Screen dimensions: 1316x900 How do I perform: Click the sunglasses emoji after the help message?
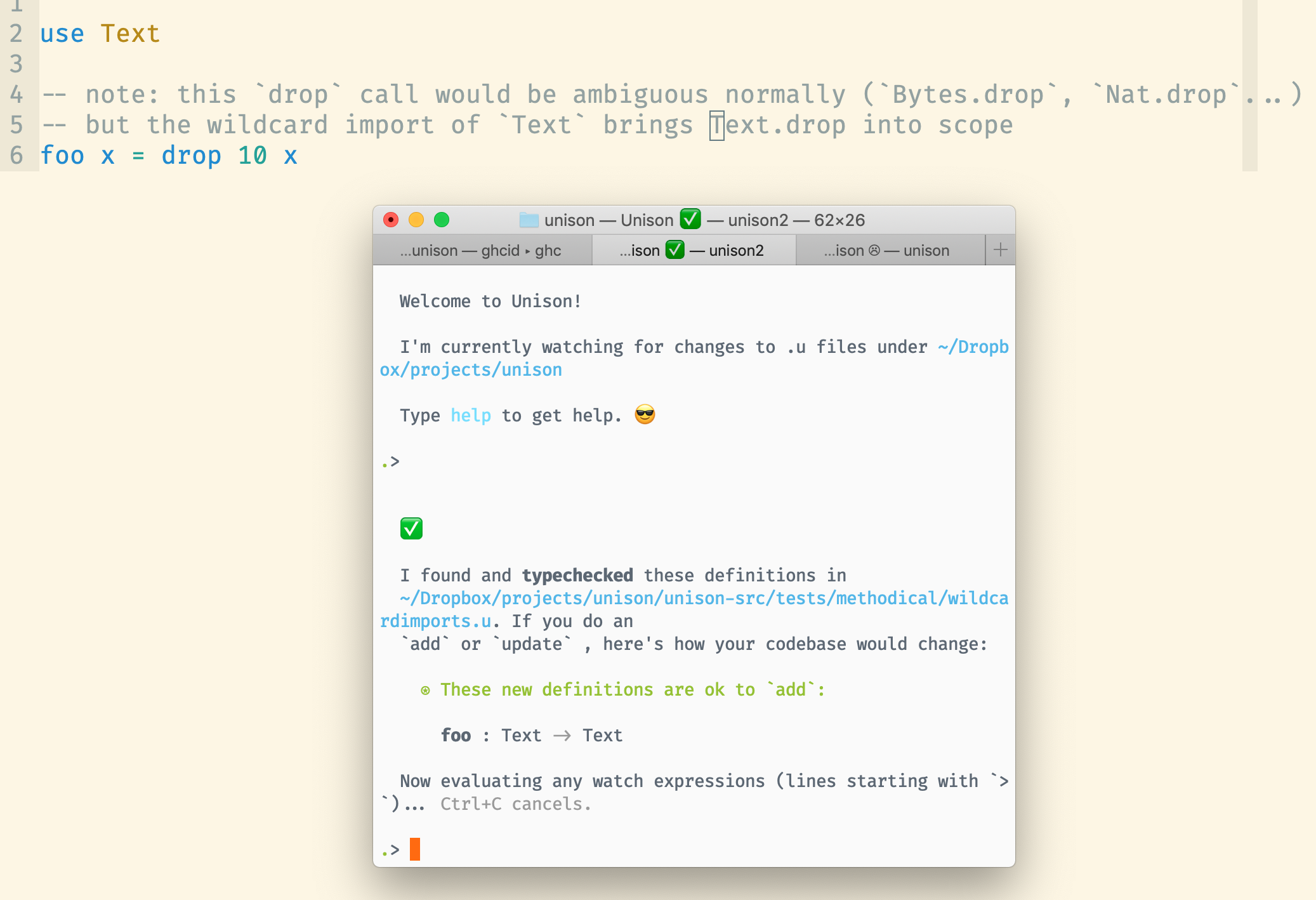644,415
